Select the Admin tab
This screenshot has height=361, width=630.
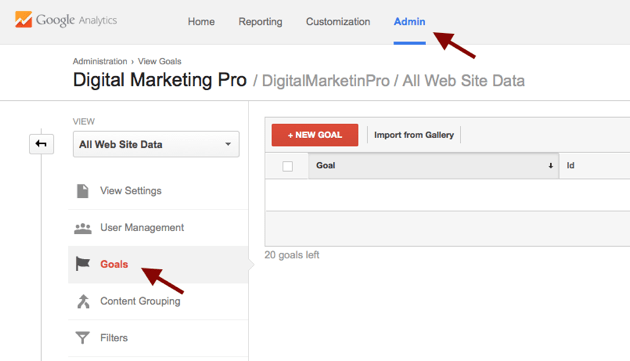(409, 22)
